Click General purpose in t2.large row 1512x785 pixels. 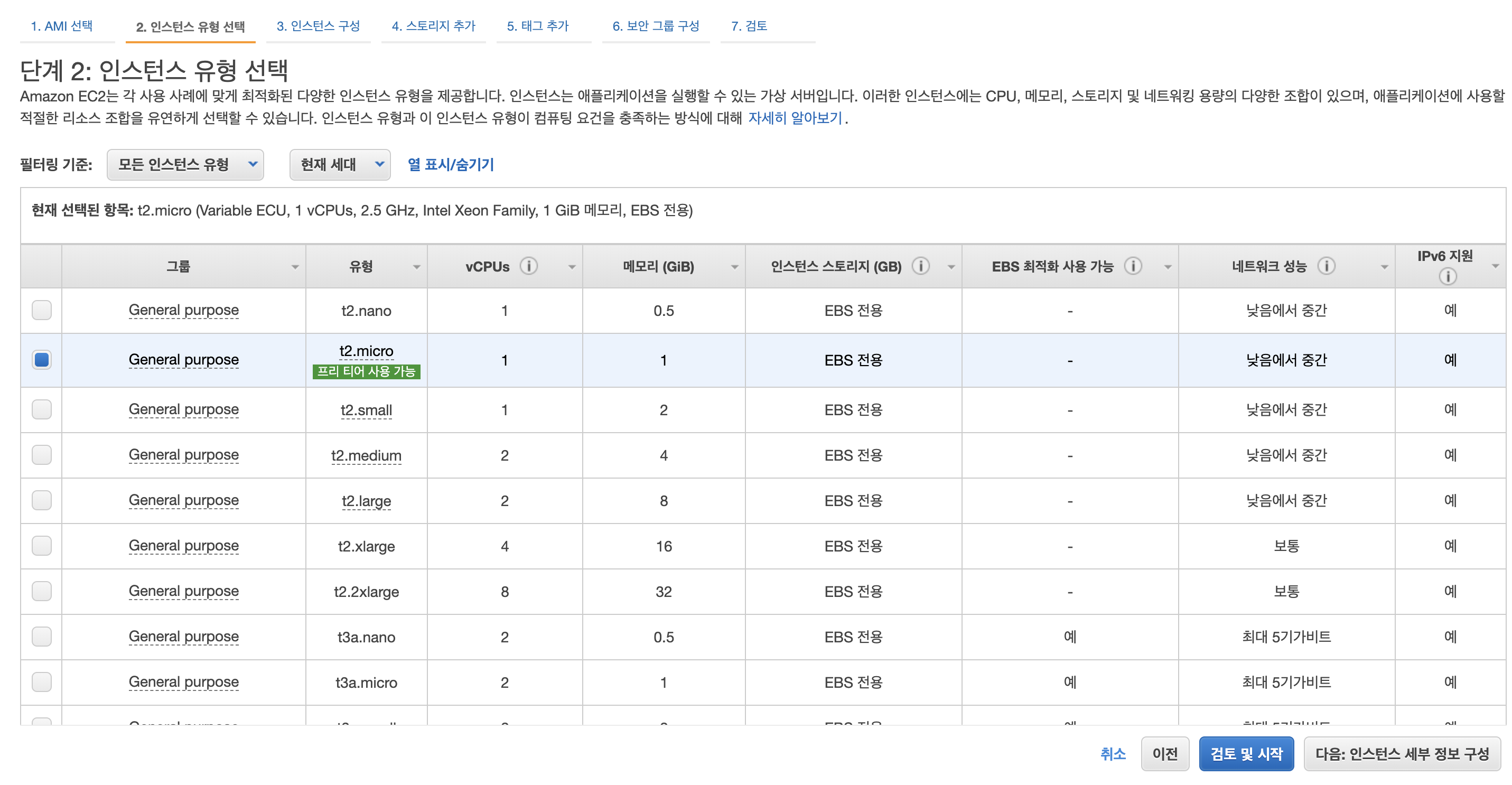[x=184, y=500]
